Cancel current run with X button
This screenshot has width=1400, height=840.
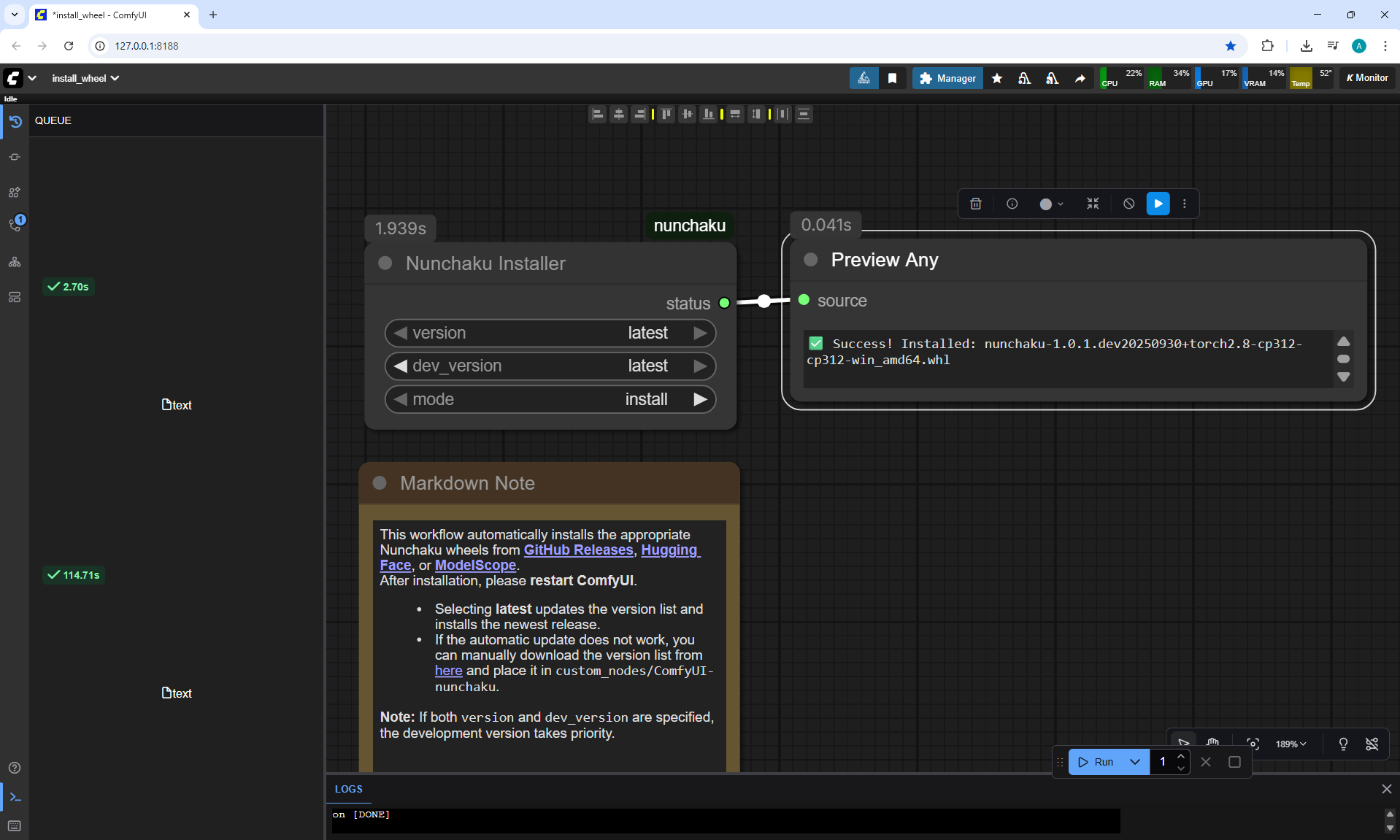click(1206, 762)
